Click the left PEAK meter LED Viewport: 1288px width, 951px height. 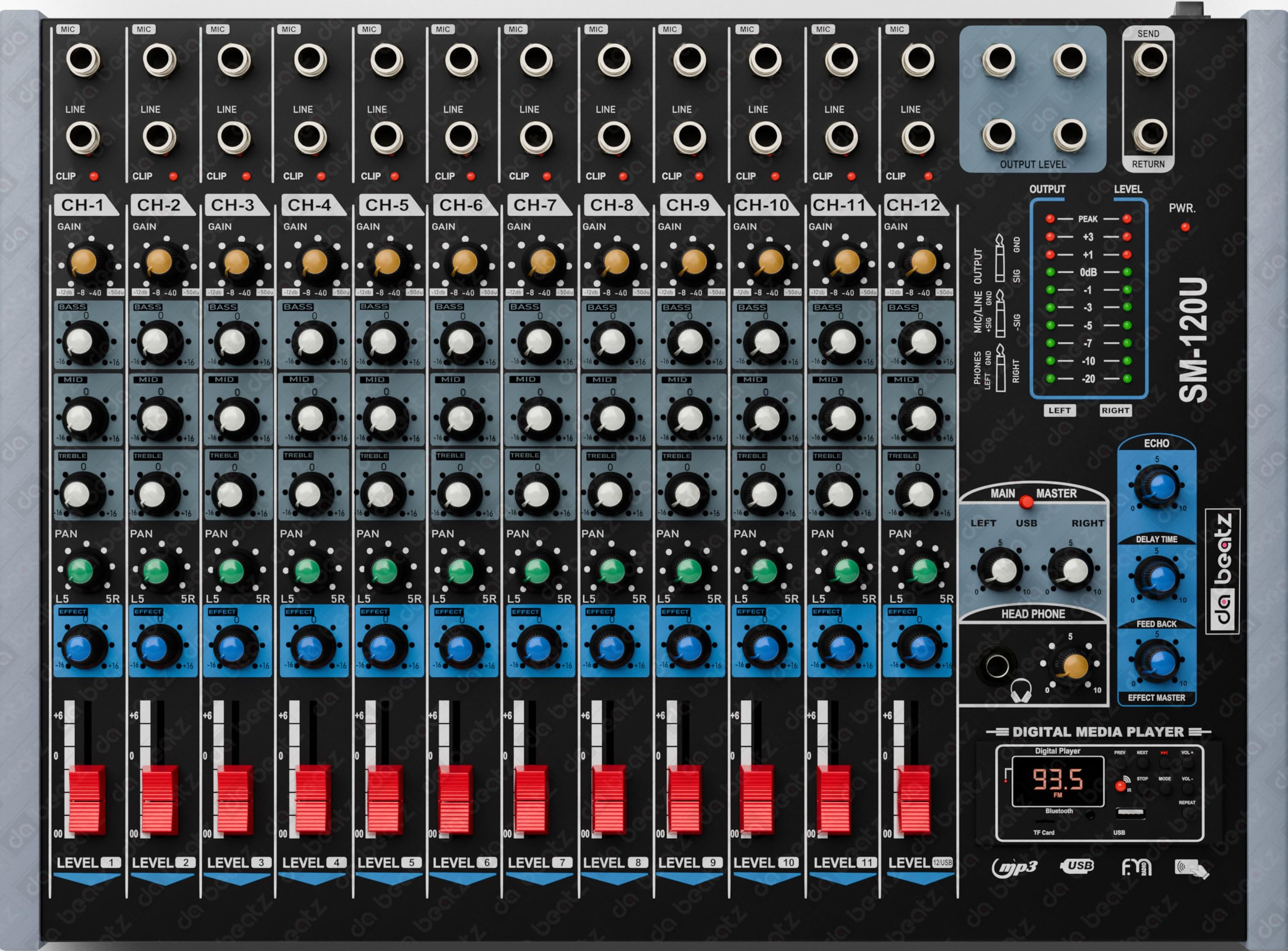click(x=1050, y=219)
